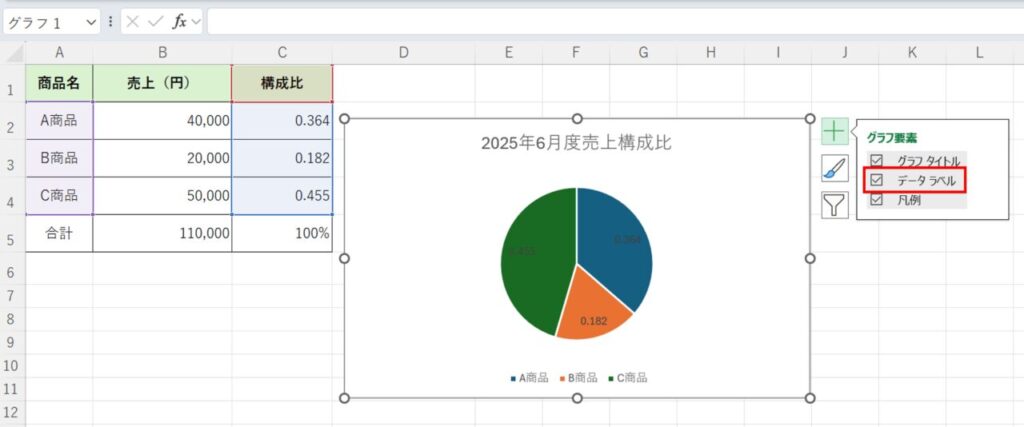This screenshot has height=427, width=1024.
Task: Click the A商品 cell in column A
Action: pyautogui.click(x=59, y=121)
